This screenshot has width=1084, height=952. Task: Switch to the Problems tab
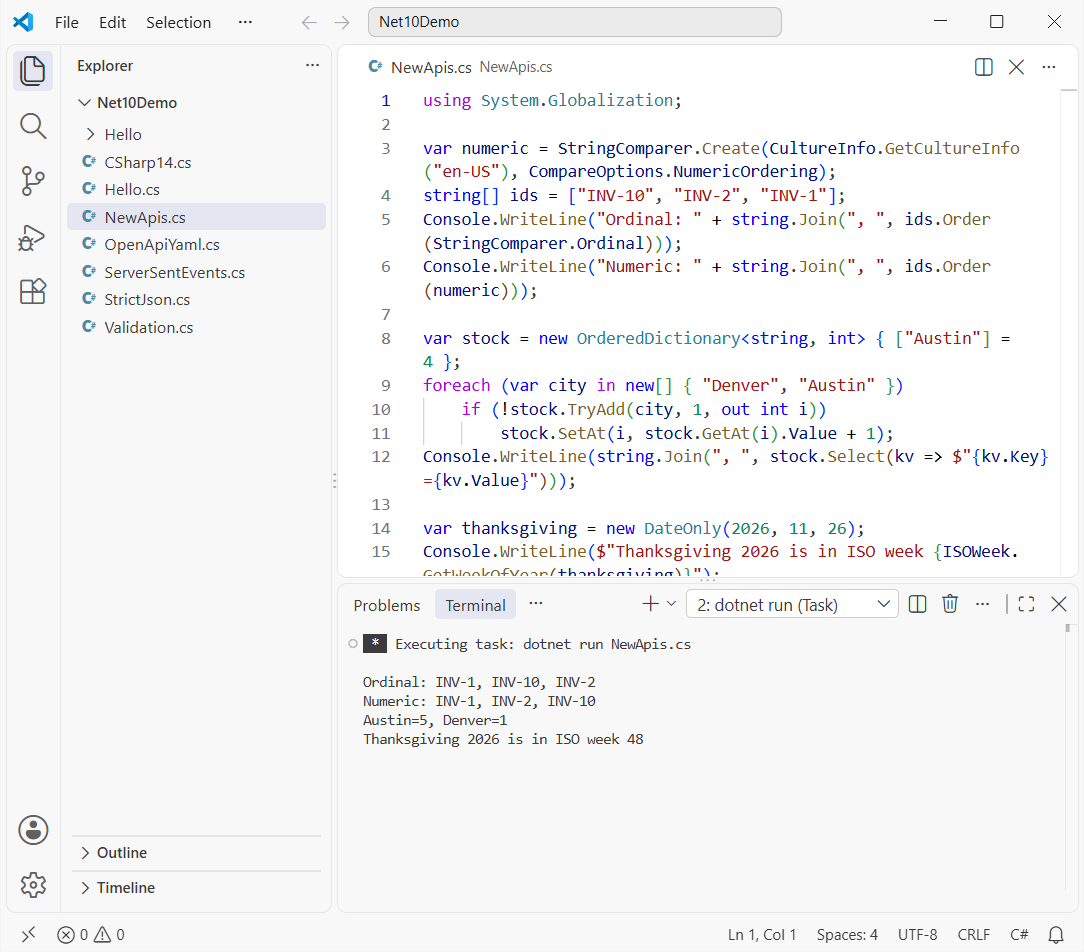tap(386, 605)
